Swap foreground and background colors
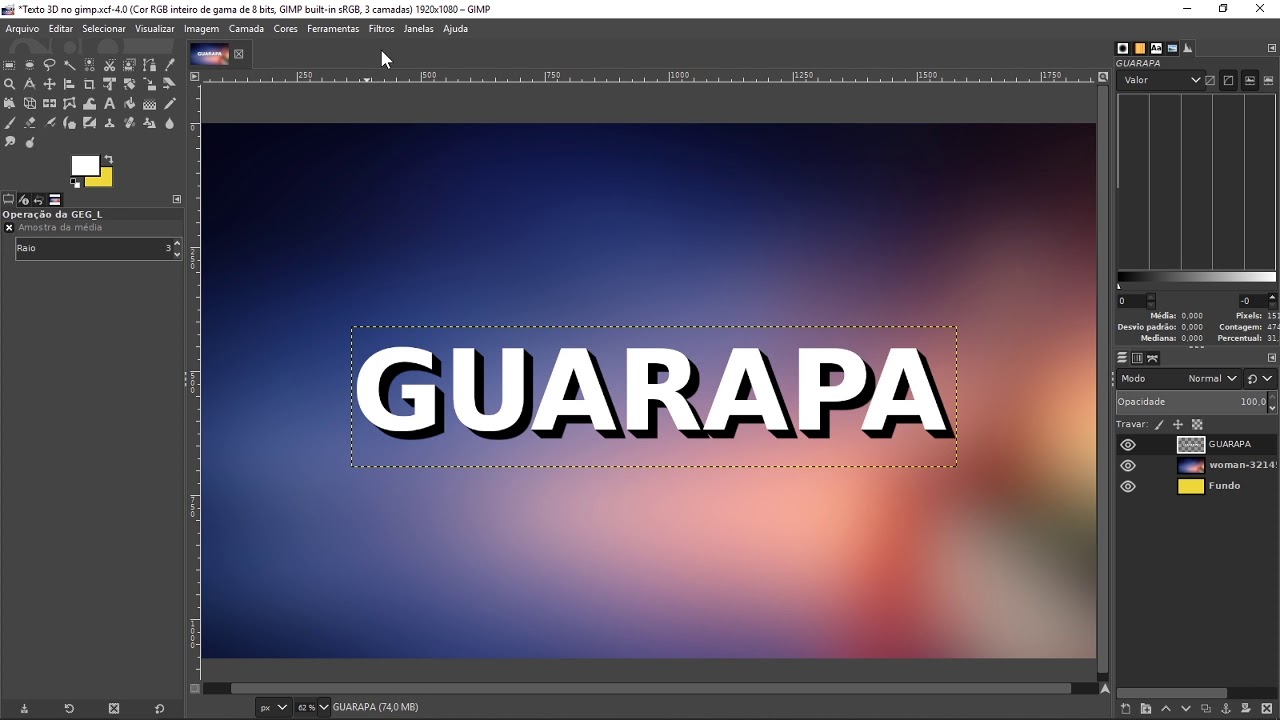The image size is (1280, 720). pyautogui.click(x=108, y=160)
